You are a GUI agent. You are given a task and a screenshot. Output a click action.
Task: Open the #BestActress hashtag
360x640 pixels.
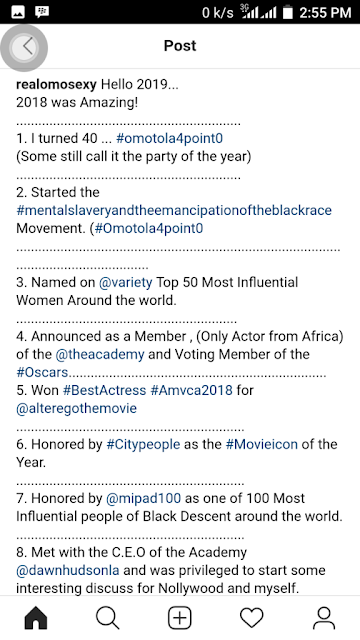tap(104, 390)
